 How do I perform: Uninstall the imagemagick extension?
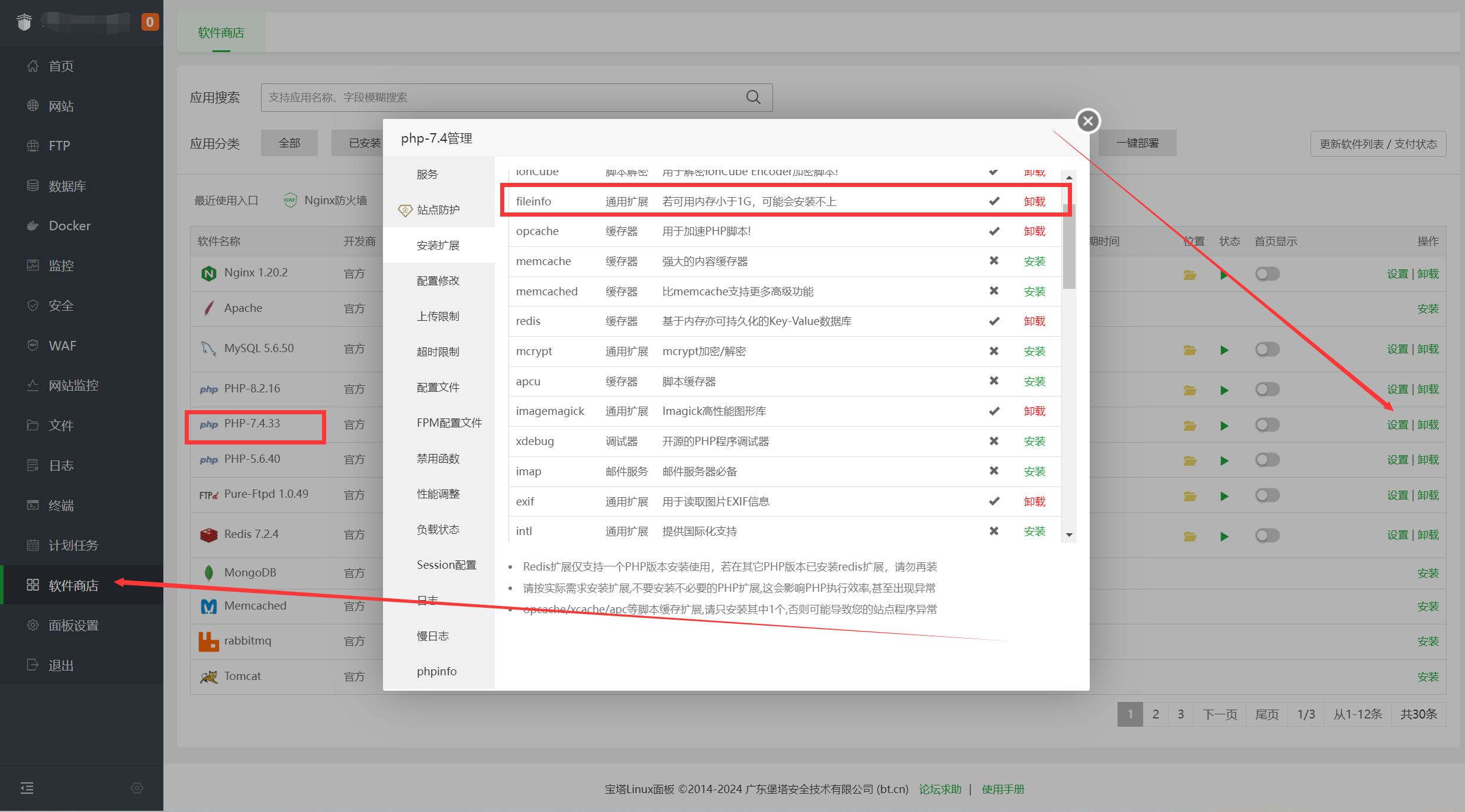pos(1035,411)
